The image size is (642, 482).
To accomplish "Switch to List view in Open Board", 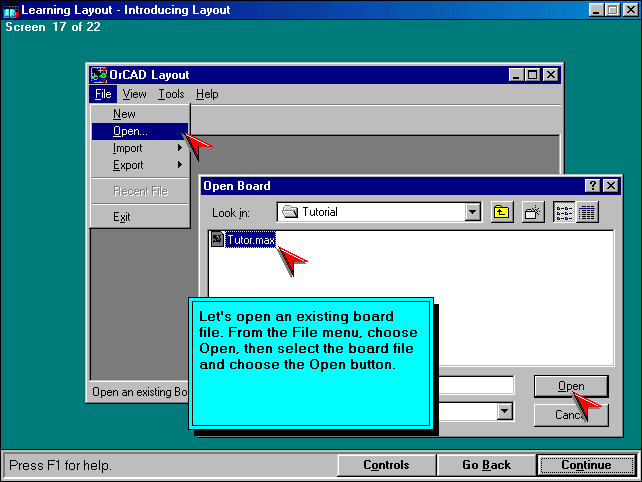I will (564, 212).
